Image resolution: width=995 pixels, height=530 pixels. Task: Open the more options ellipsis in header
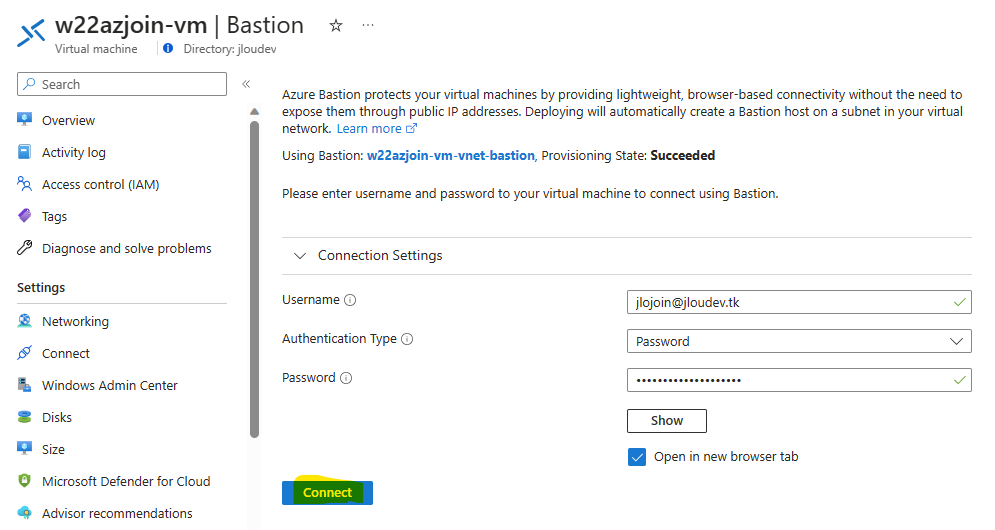point(368,25)
